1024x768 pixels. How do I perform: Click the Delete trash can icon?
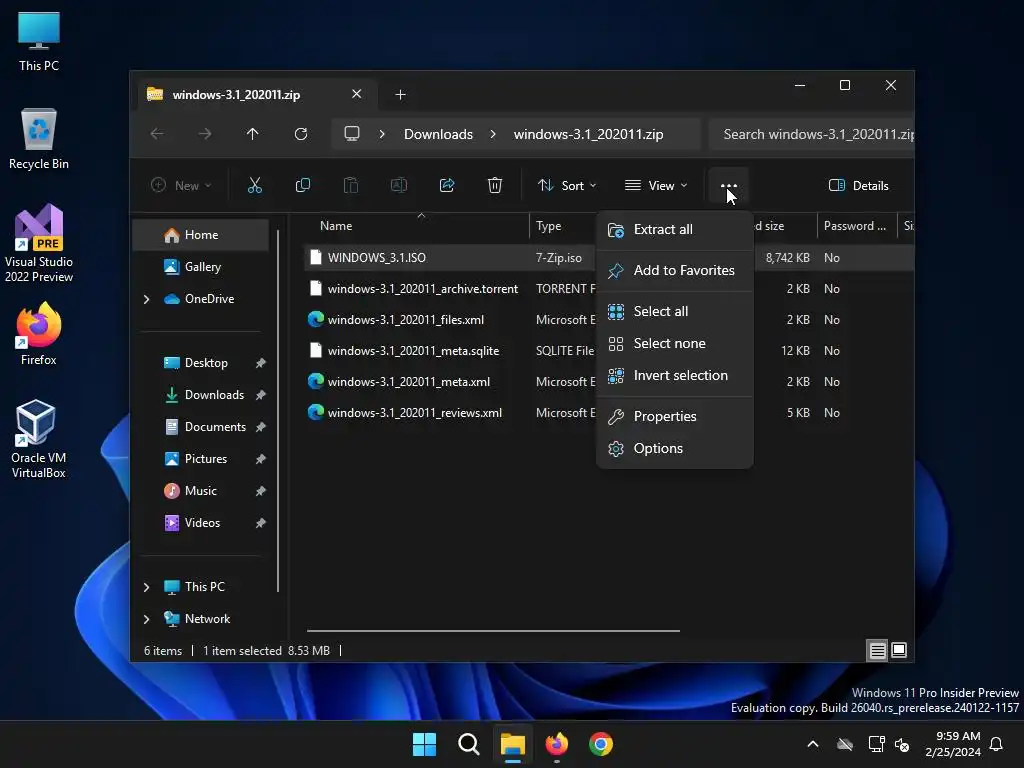pos(495,185)
